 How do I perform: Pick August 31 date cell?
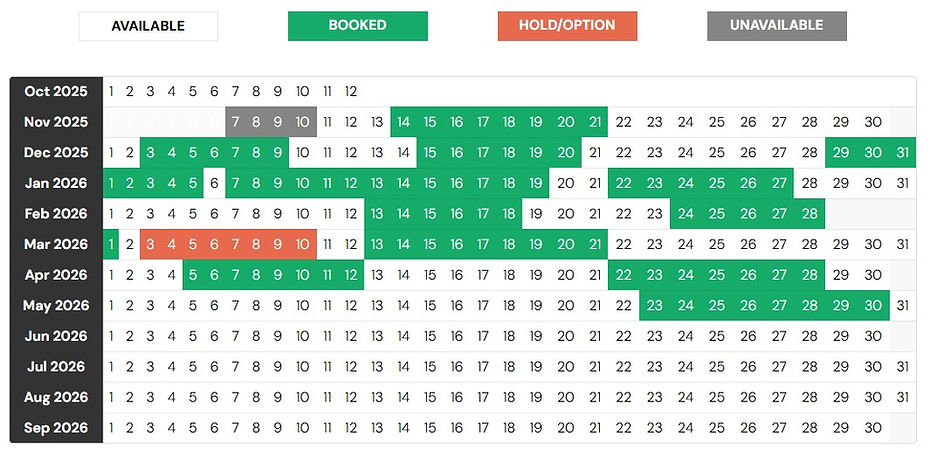click(x=903, y=397)
